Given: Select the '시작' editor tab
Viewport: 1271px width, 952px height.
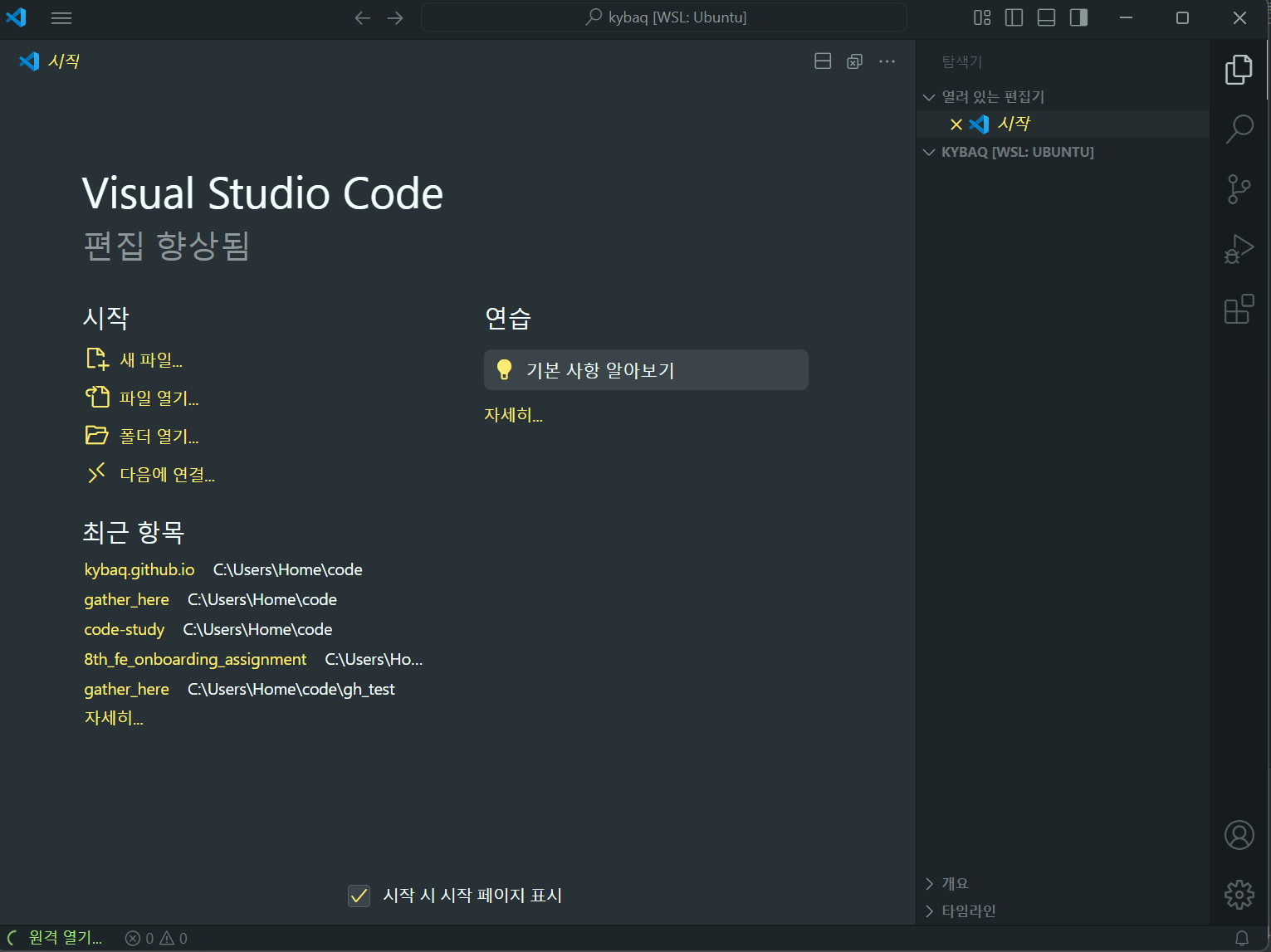Looking at the screenshot, I should coord(49,61).
